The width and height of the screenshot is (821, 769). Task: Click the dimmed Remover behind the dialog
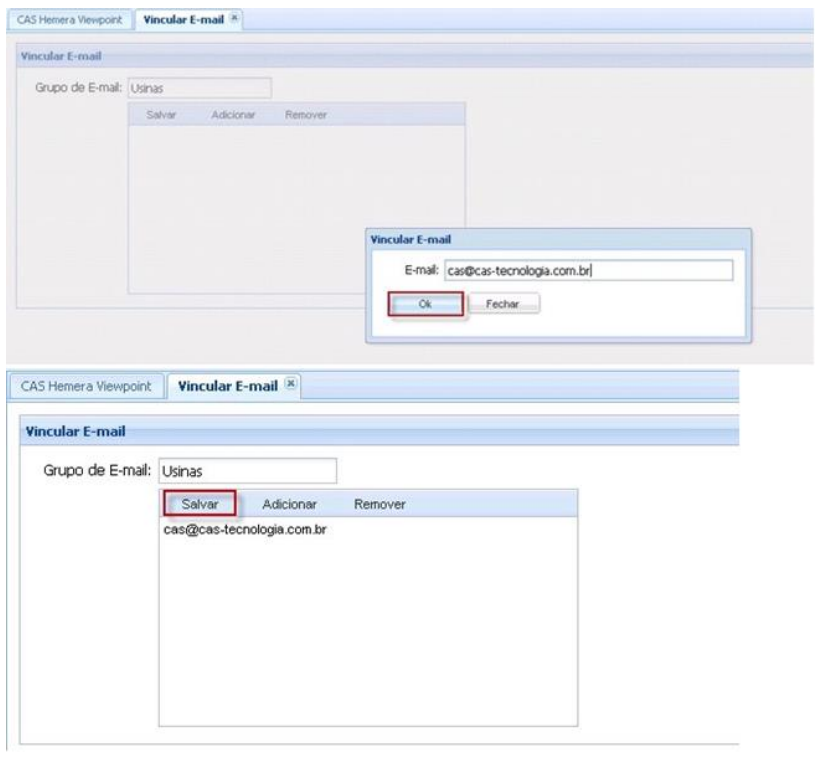click(307, 116)
